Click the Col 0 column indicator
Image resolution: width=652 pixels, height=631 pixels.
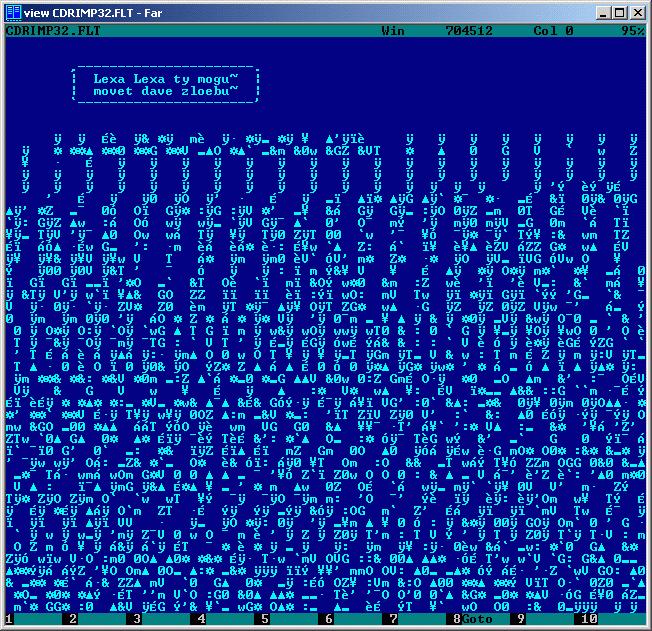click(x=553, y=31)
